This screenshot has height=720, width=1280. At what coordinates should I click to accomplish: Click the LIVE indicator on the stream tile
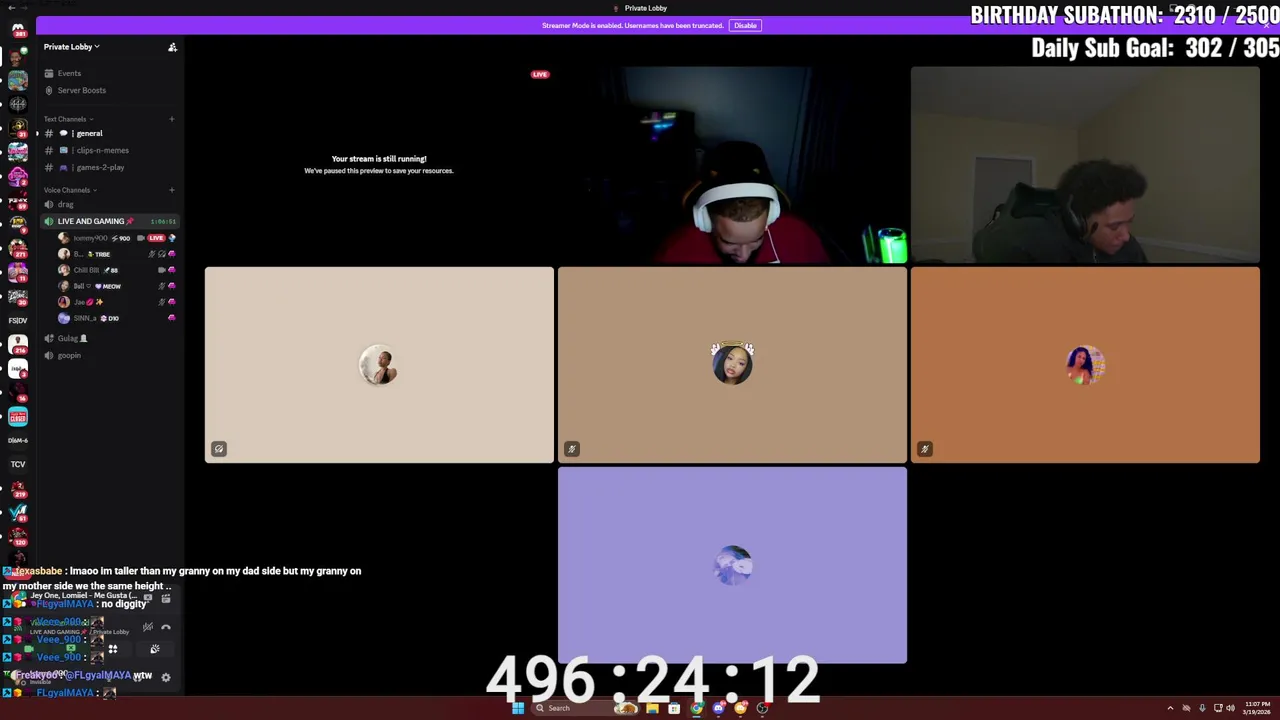540,74
